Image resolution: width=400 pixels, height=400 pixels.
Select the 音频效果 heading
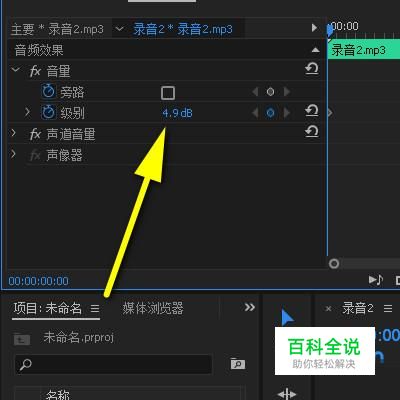point(39,50)
